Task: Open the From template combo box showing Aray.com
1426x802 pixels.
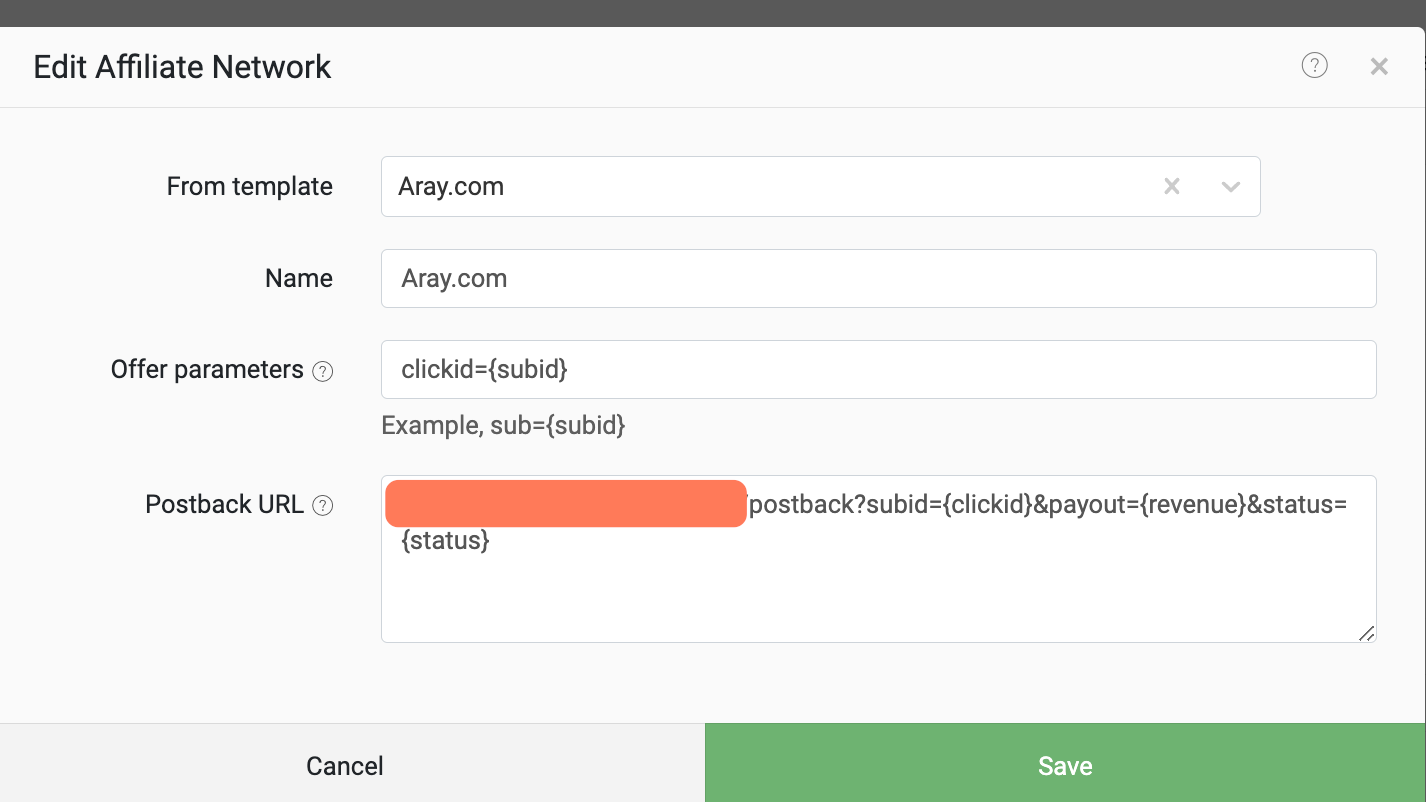Action: tap(820, 186)
